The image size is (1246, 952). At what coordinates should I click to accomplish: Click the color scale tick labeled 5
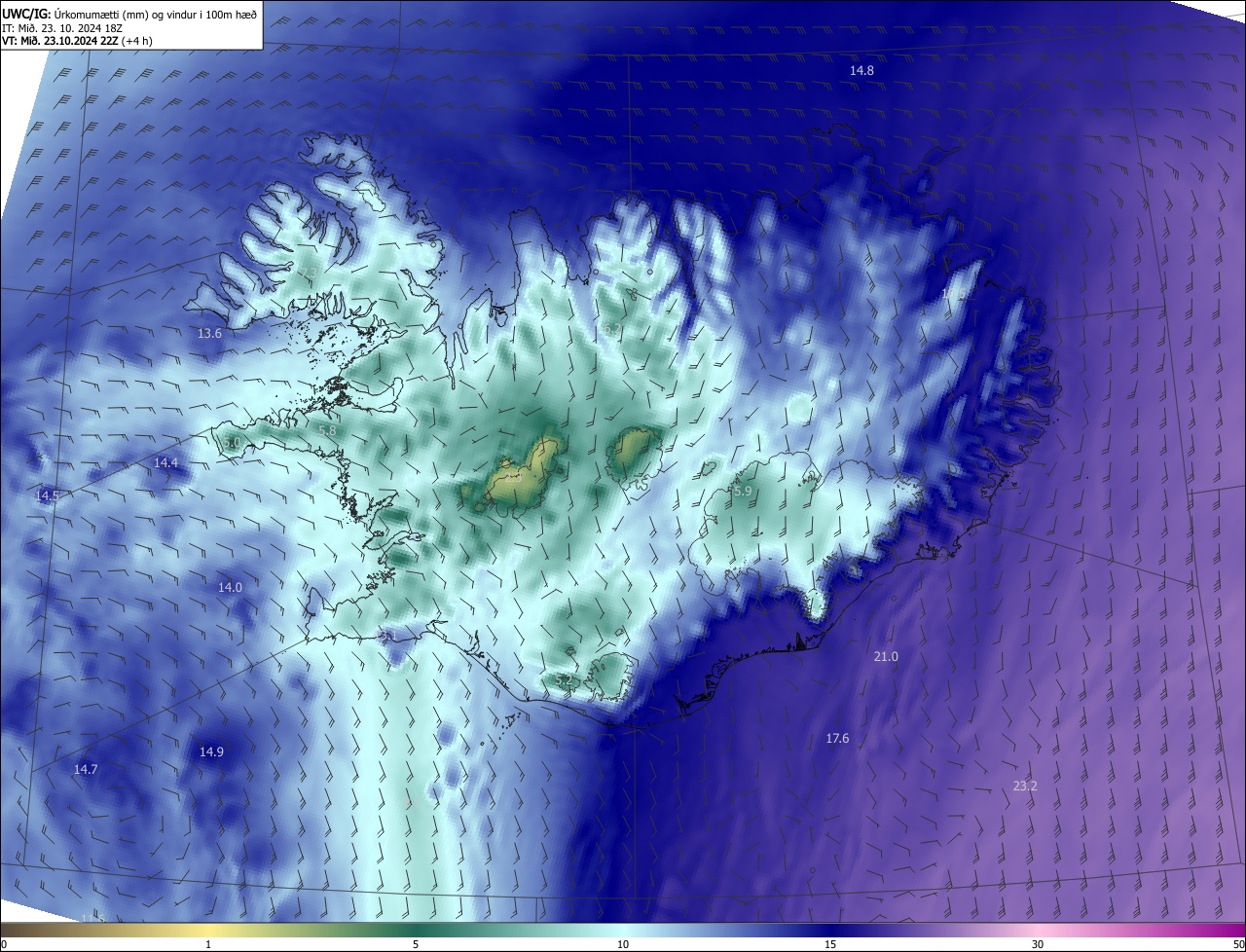tap(416, 944)
